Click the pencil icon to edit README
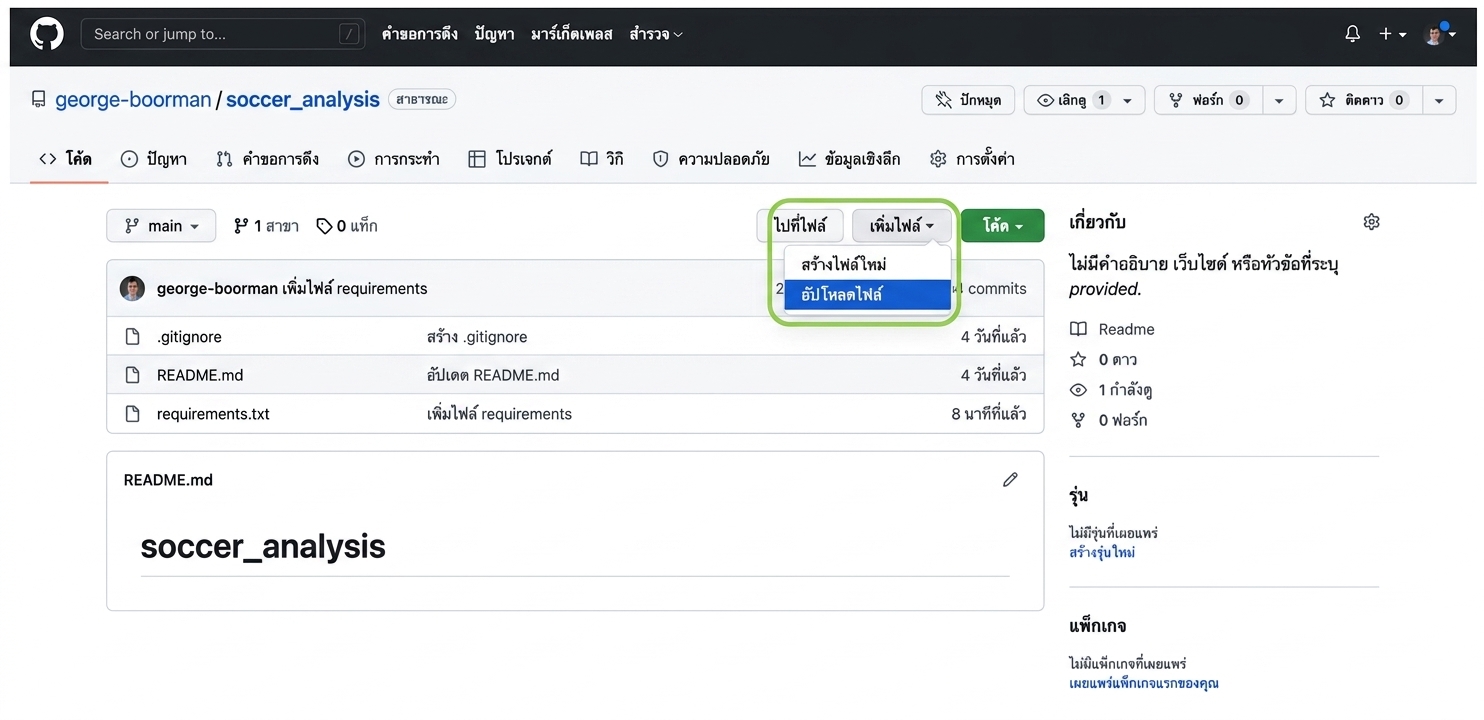 point(1010,480)
